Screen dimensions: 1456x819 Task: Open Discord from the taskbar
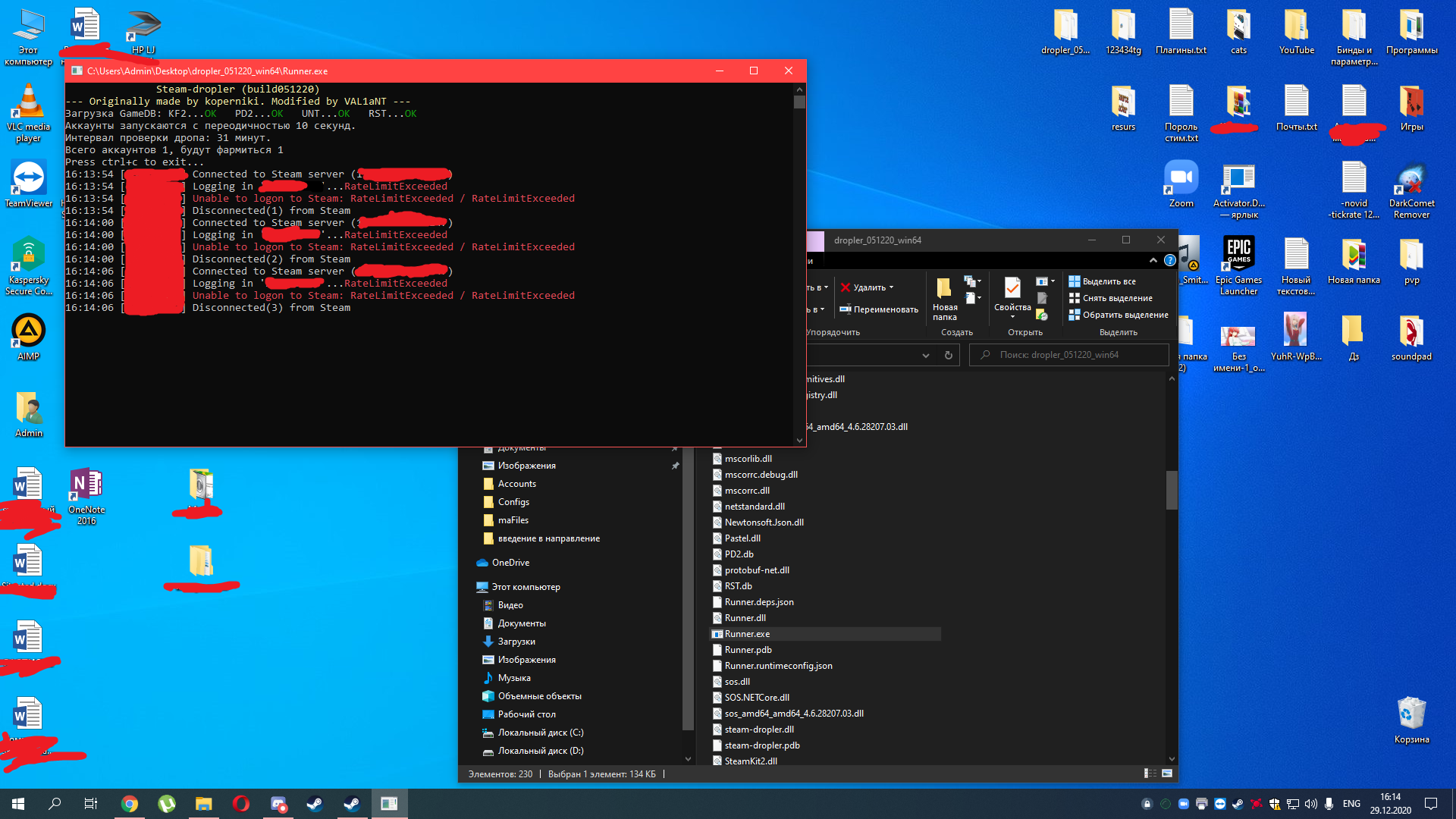278,804
